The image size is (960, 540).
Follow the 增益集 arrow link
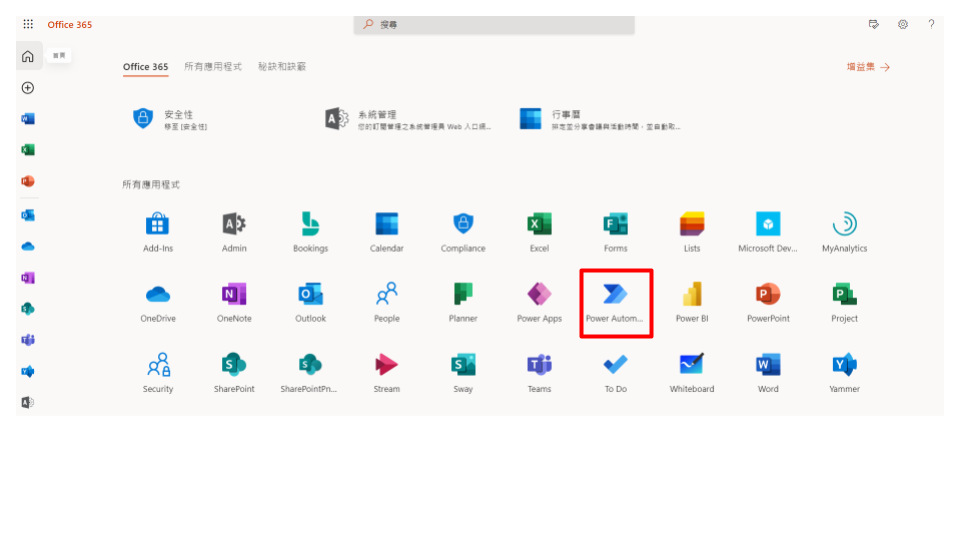coord(868,67)
